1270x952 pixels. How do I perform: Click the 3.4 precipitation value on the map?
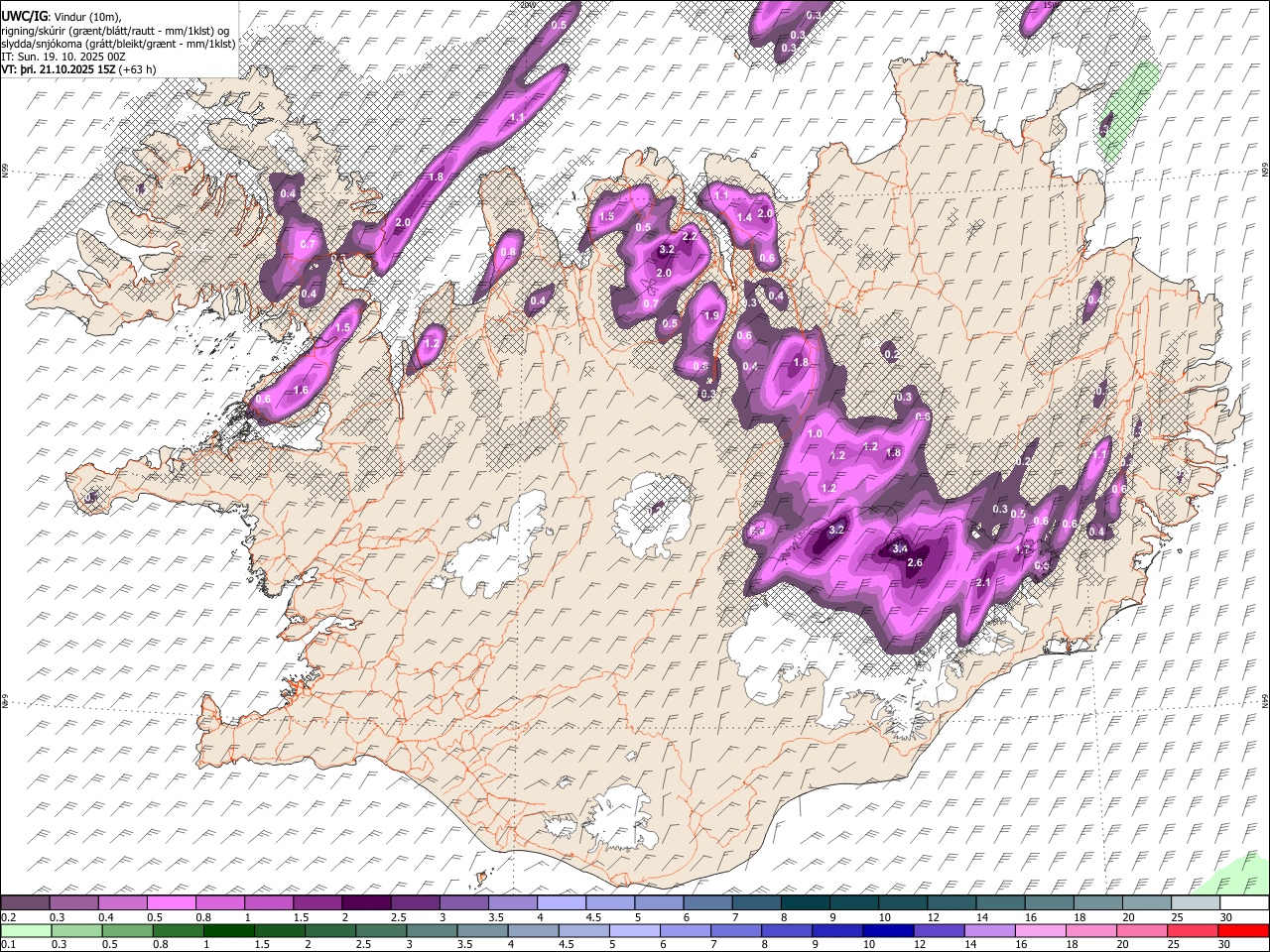coord(900,548)
